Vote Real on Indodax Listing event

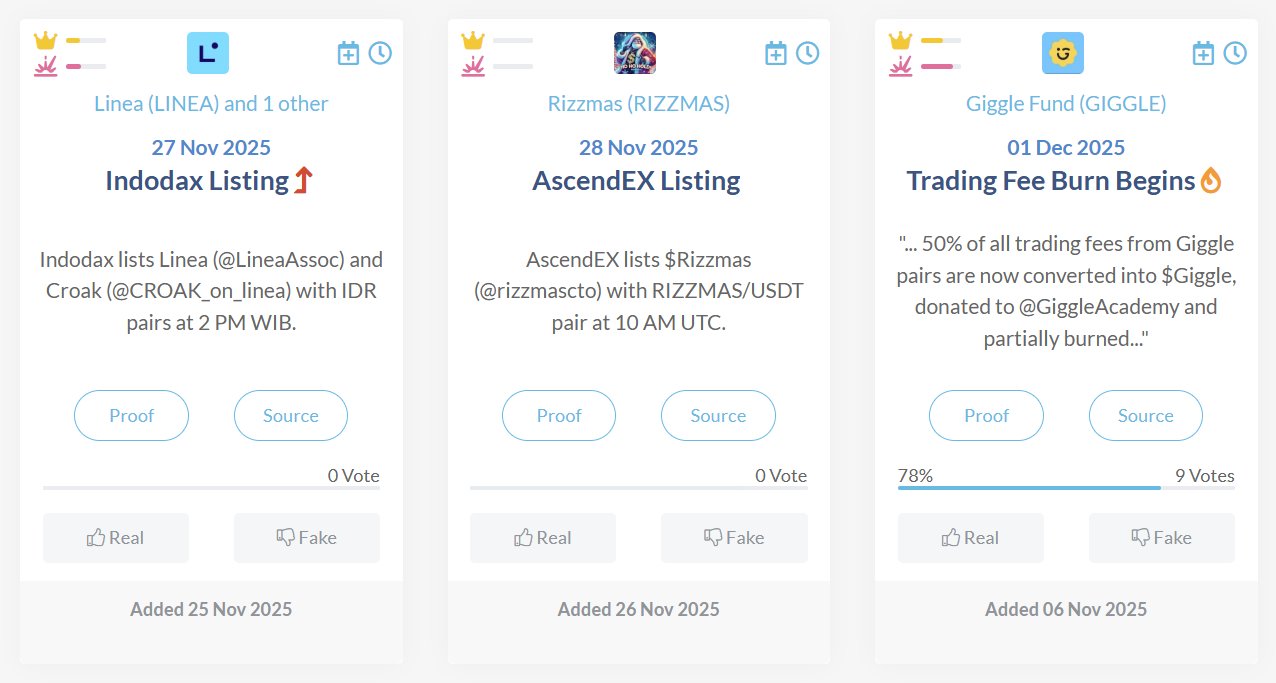(x=116, y=538)
